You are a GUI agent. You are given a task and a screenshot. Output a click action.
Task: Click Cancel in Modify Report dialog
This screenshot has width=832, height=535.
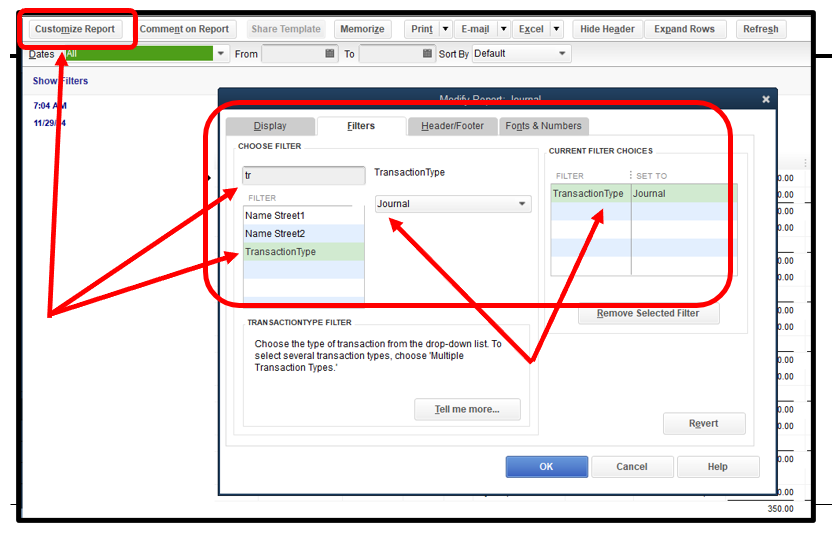click(632, 467)
